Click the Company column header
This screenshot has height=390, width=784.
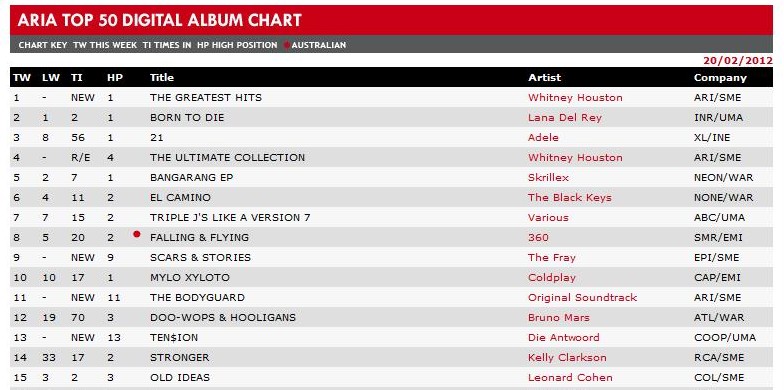pyautogui.click(x=720, y=78)
